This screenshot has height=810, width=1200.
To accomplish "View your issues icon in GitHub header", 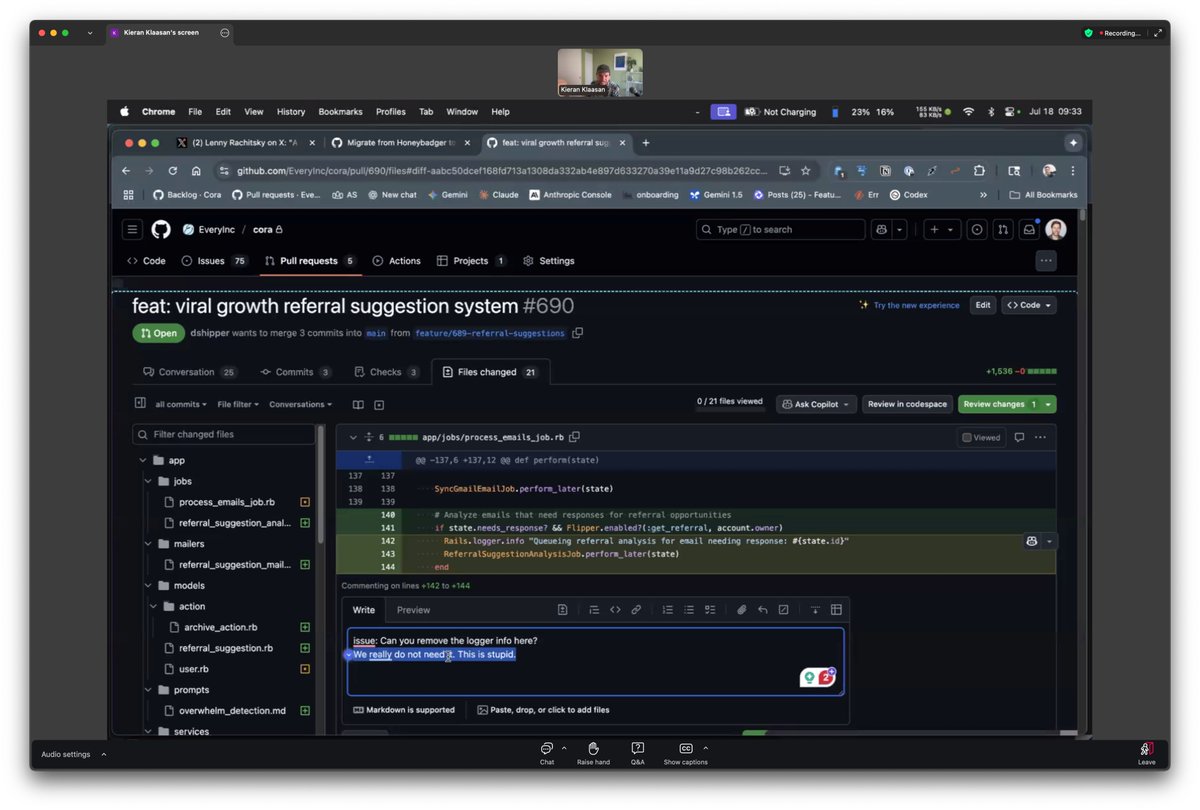I will 977,230.
